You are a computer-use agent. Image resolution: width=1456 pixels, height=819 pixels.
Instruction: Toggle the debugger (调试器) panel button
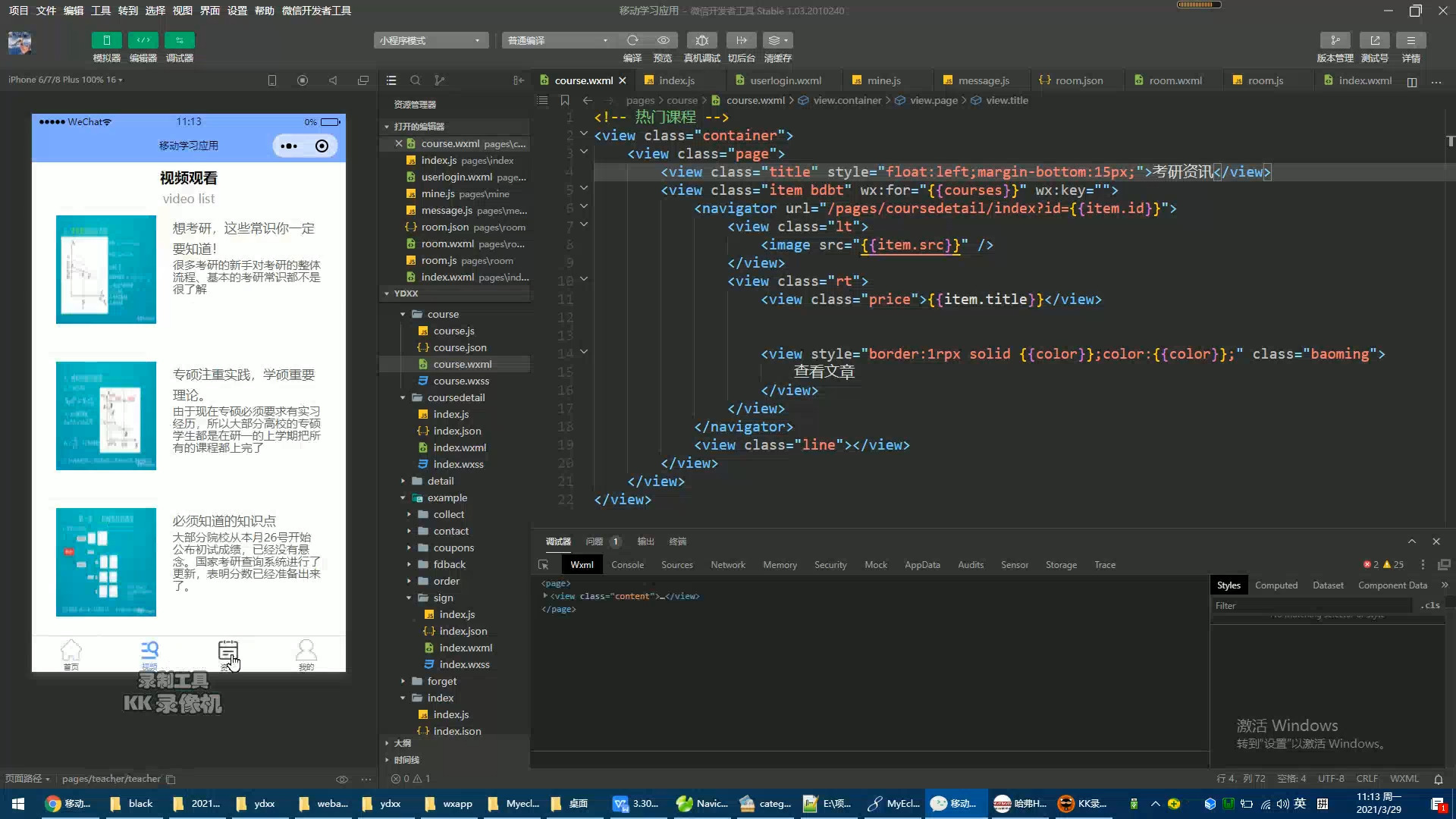pyautogui.click(x=179, y=40)
